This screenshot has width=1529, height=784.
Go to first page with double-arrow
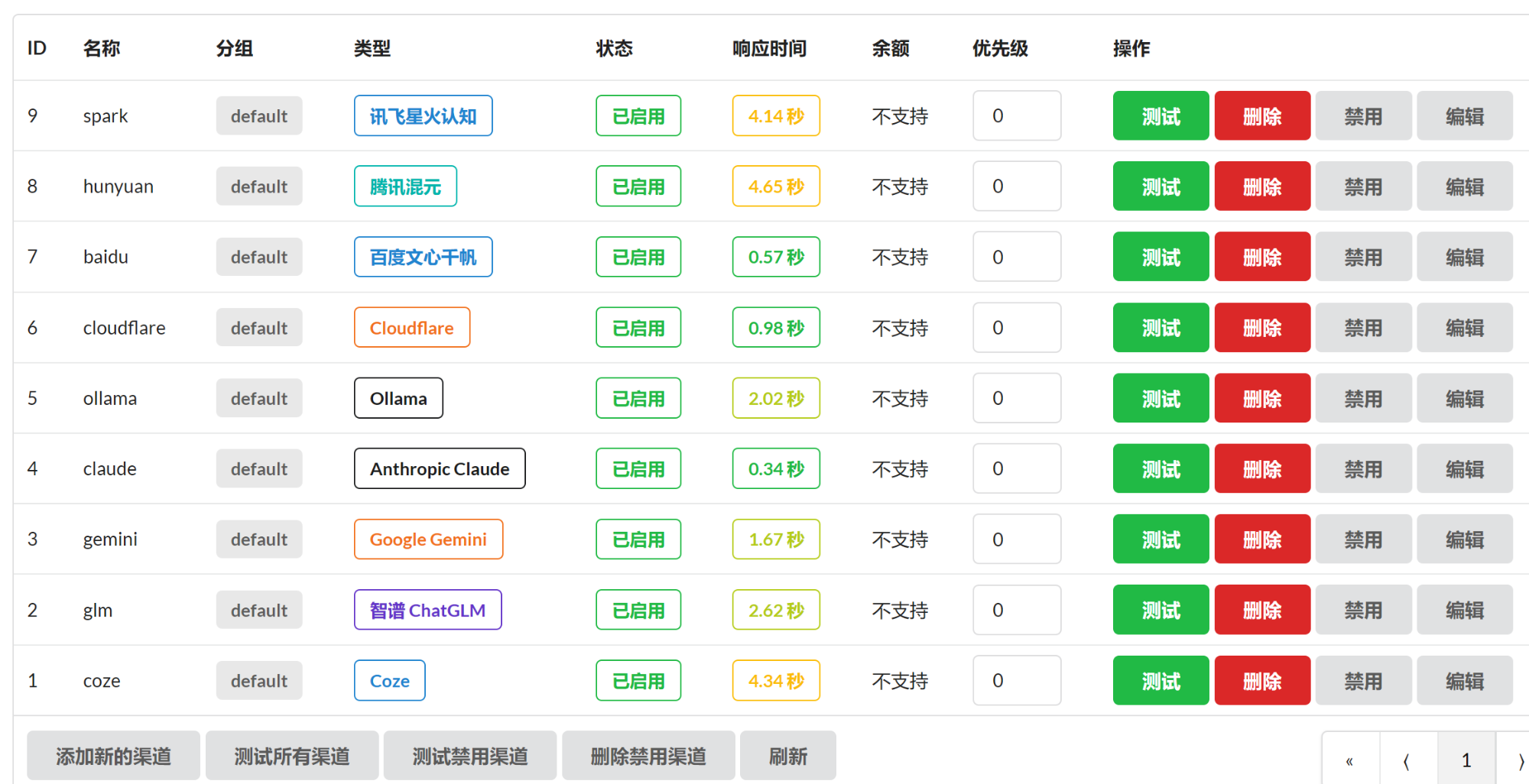(1350, 760)
